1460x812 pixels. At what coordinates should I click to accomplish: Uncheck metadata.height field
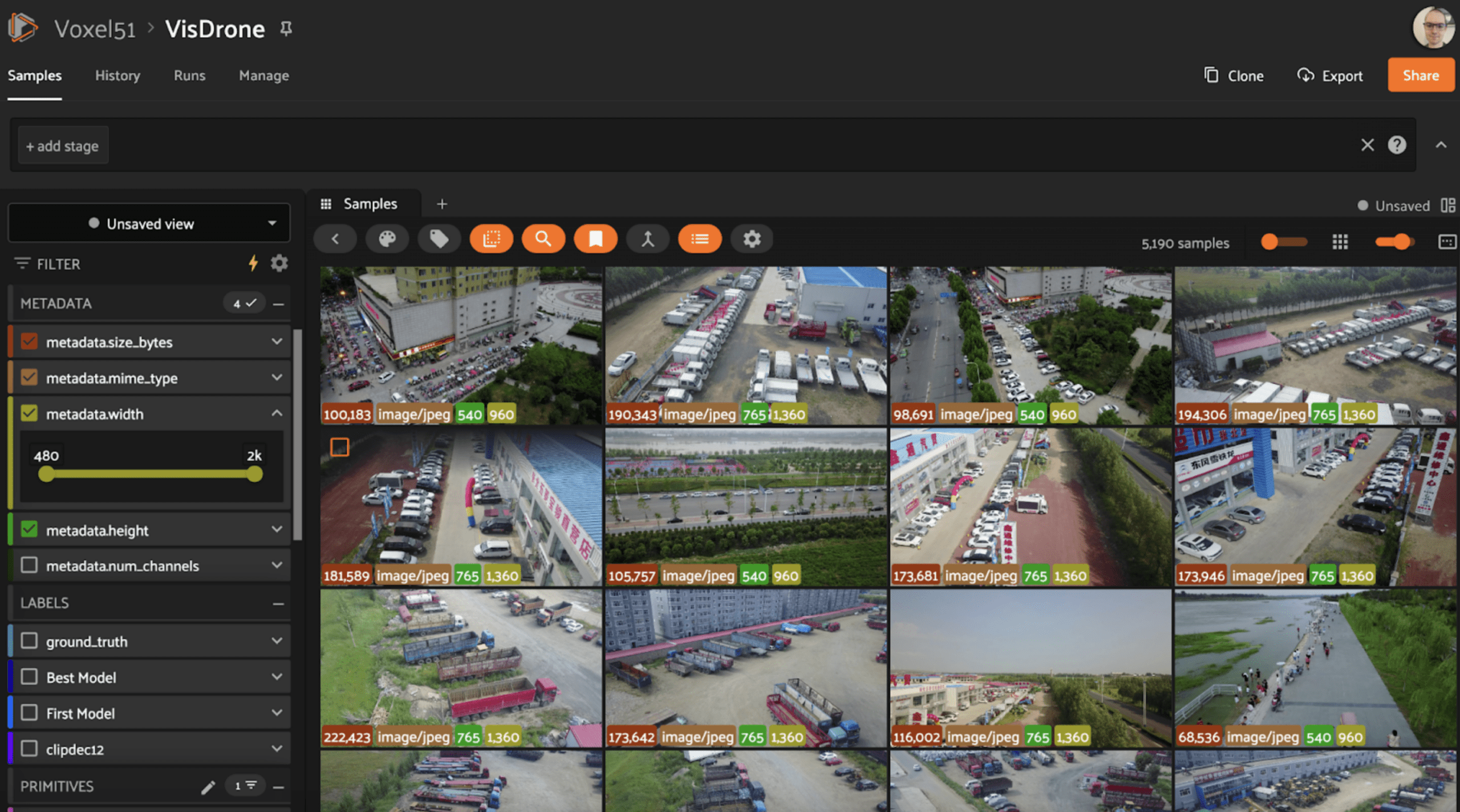[x=29, y=530]
